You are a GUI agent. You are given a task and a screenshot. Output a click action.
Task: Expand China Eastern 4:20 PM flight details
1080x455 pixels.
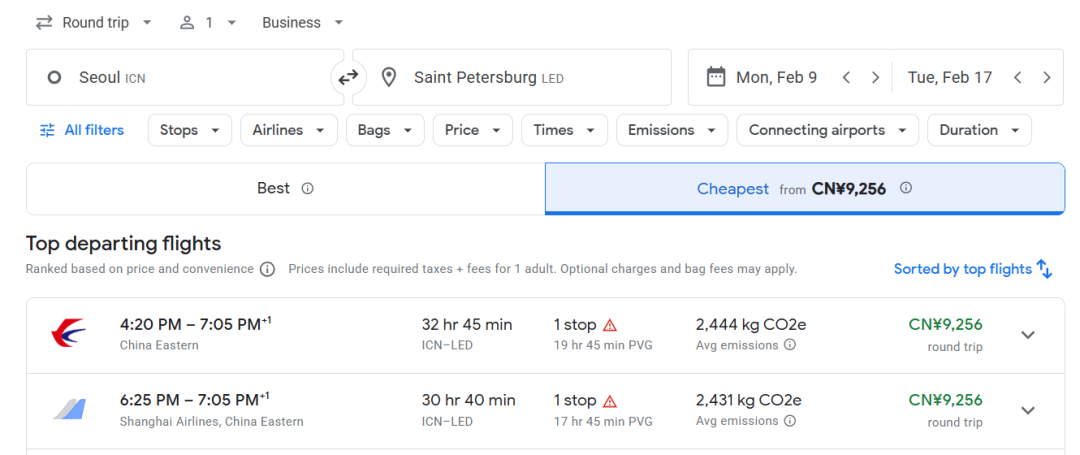[1028, 335]
